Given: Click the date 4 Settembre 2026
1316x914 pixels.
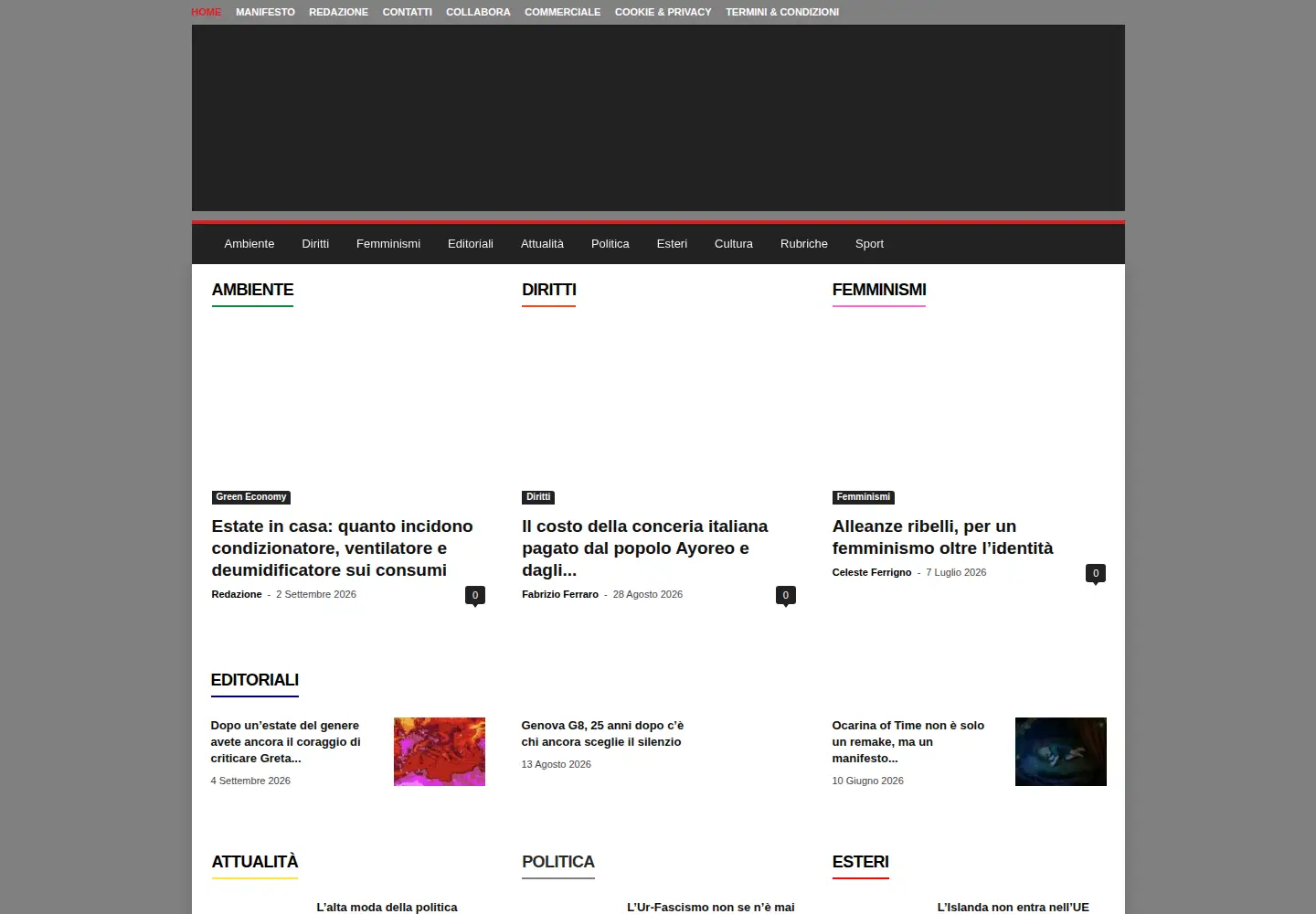Looking at the screenshot, I should (250, 781).
